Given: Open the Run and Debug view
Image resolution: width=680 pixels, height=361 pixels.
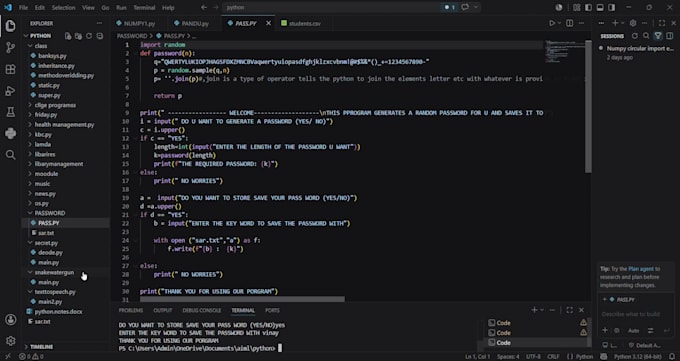Looking at the screenshot, I should point(10,91).
